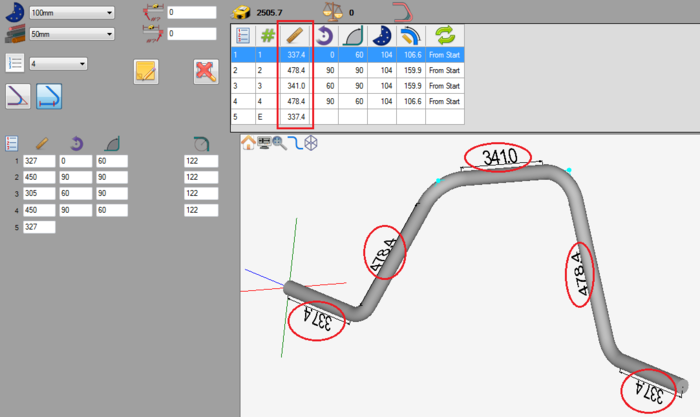Screen dimensions: 700x417
Task: Click the blue die column header icon
Action: [x=382, y=36]
